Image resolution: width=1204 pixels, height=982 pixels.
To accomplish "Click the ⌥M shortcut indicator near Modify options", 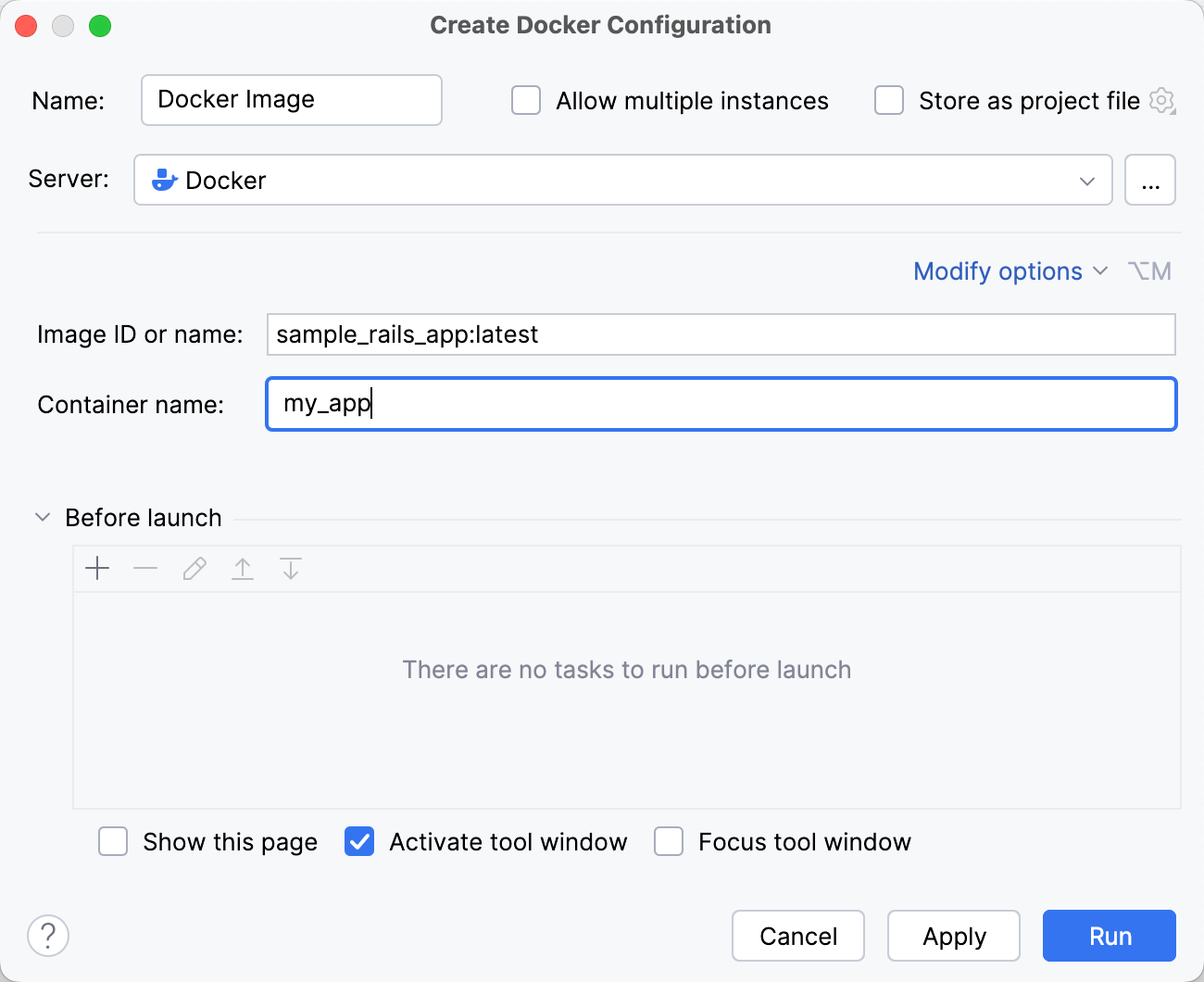I will tap(1148, 271).
